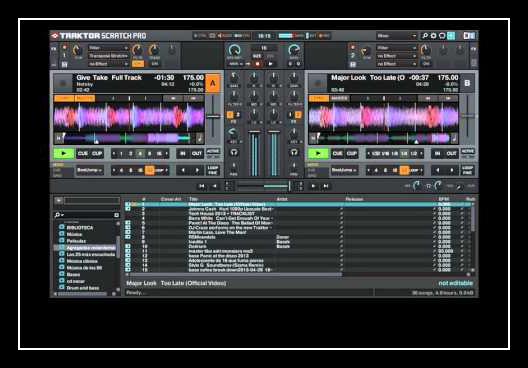Toggle ACTIVE loop on deck A
This screenshot has width=528, height=368.
point(212,152)
